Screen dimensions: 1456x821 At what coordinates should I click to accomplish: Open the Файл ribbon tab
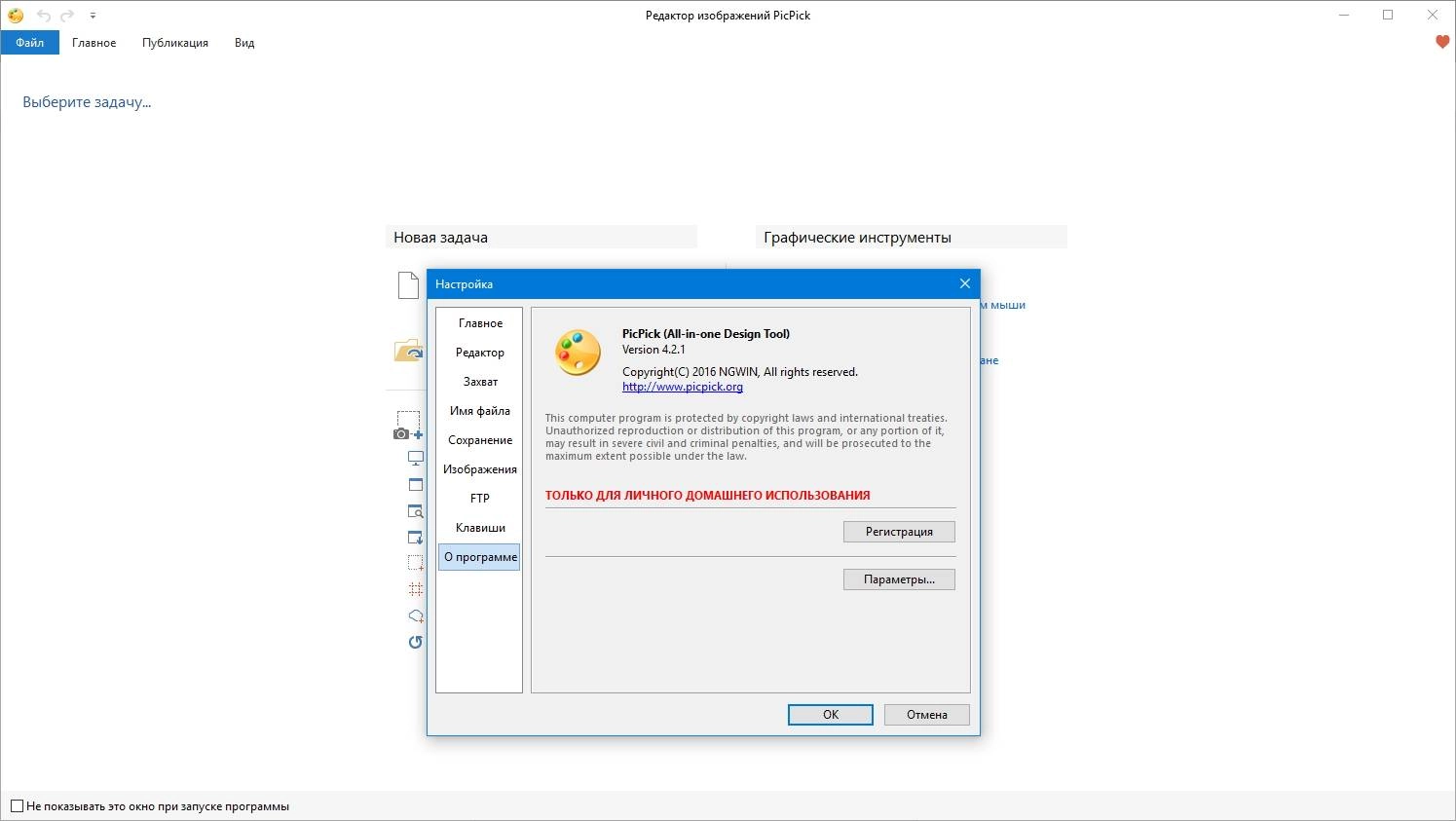click(x=30, y=43)
